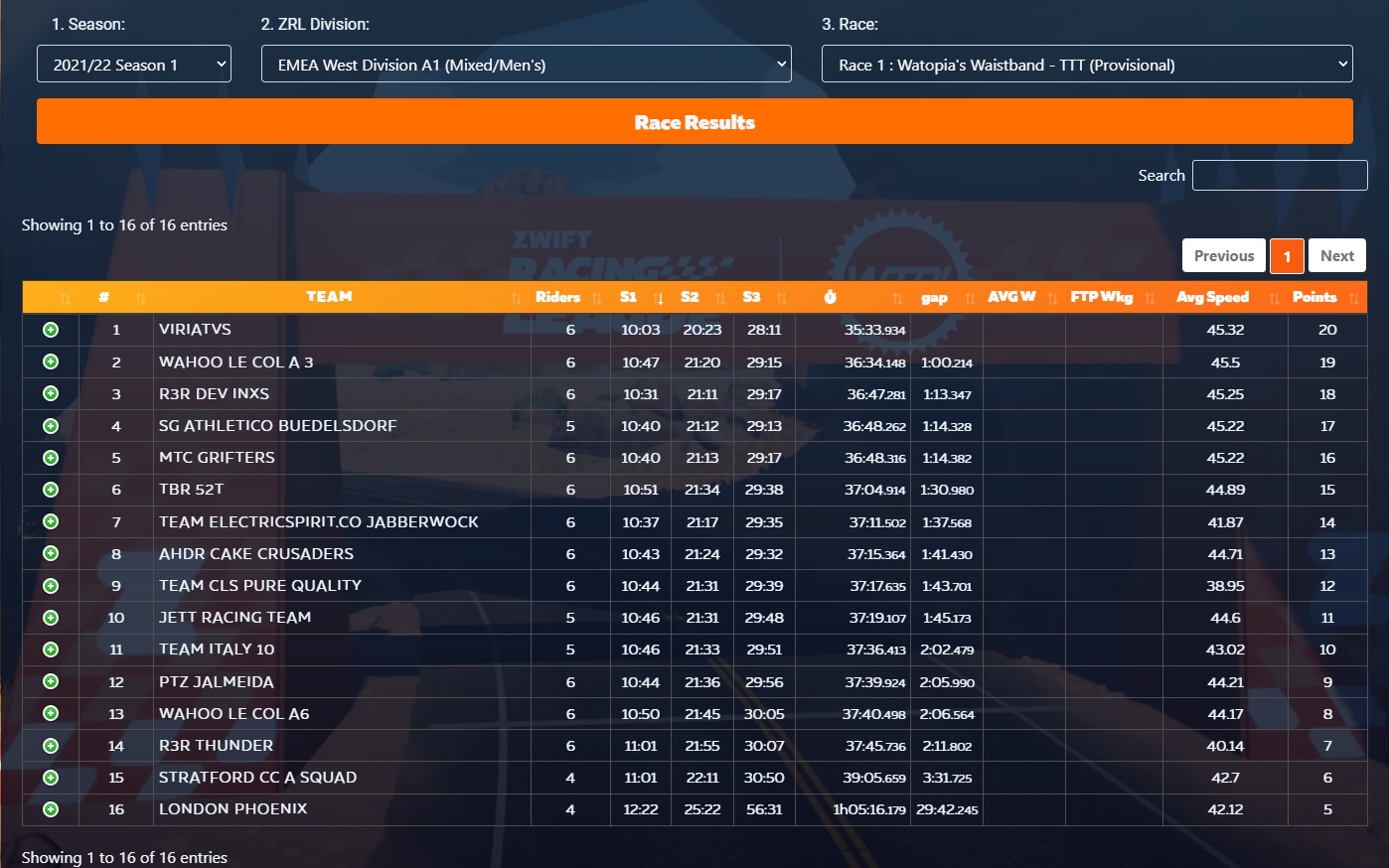
Task: Click finish time 35:33.934
Action: (x=874, y=330)
